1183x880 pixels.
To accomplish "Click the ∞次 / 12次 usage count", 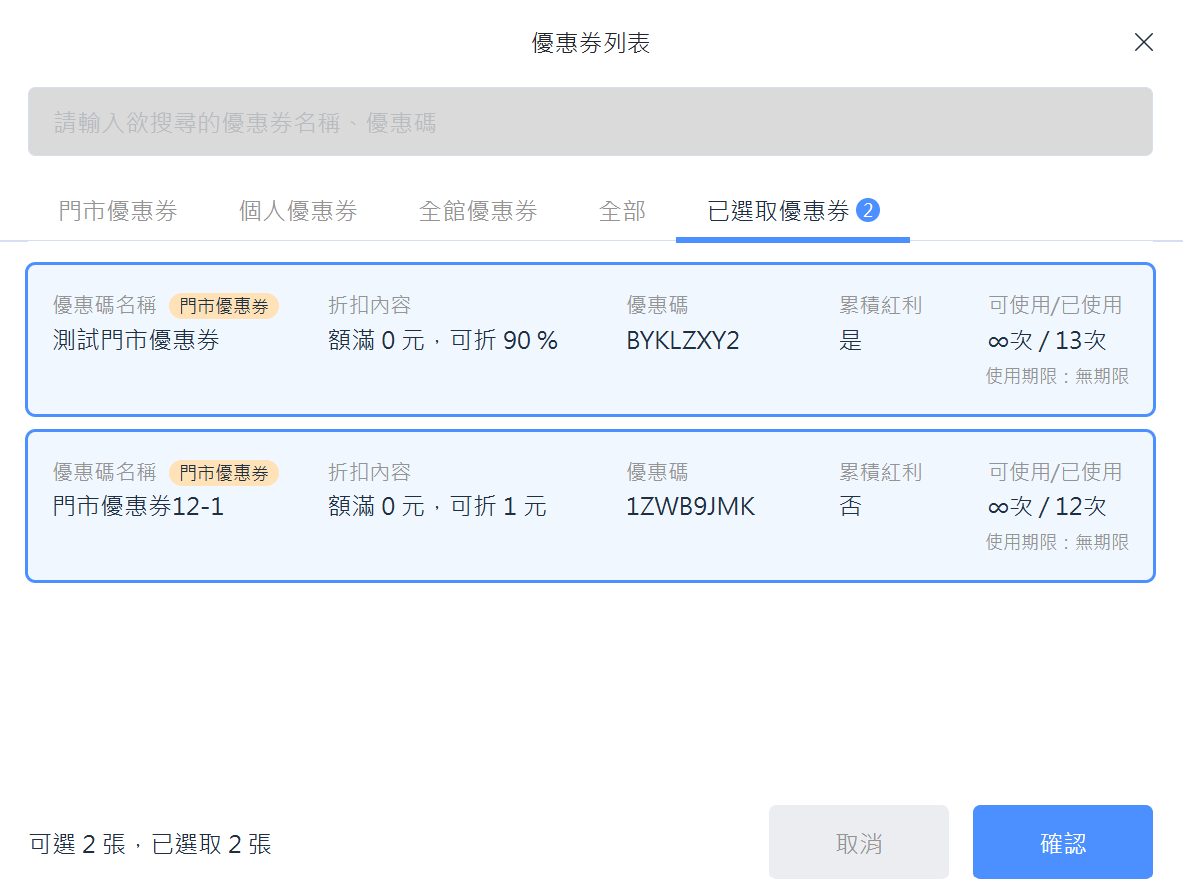I will pyautogui.click(x=1047, y=506).
